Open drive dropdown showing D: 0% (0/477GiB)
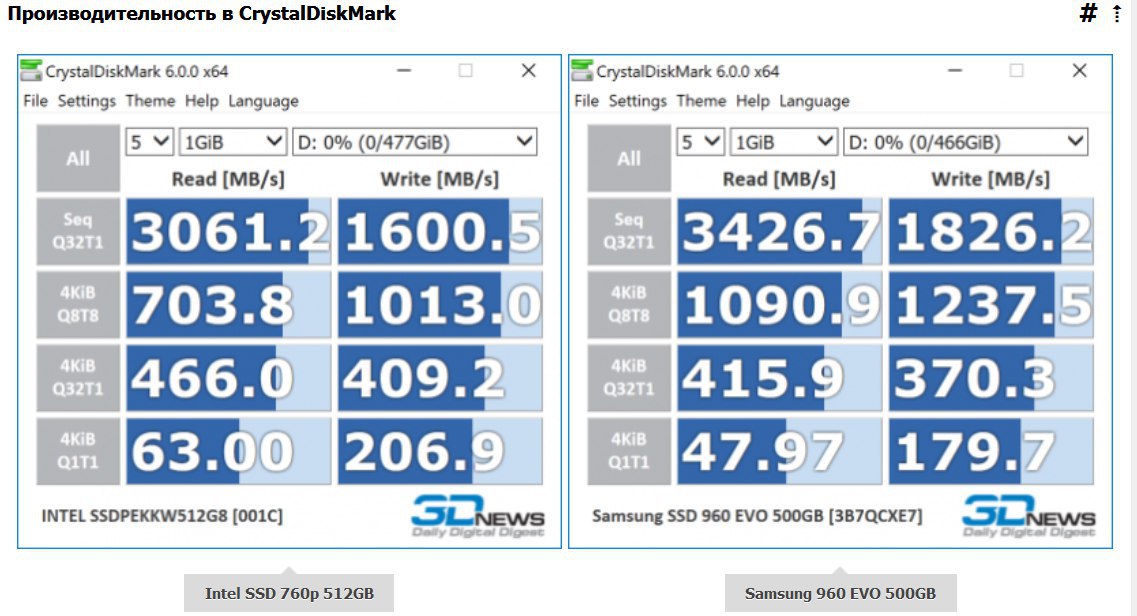 414,142
